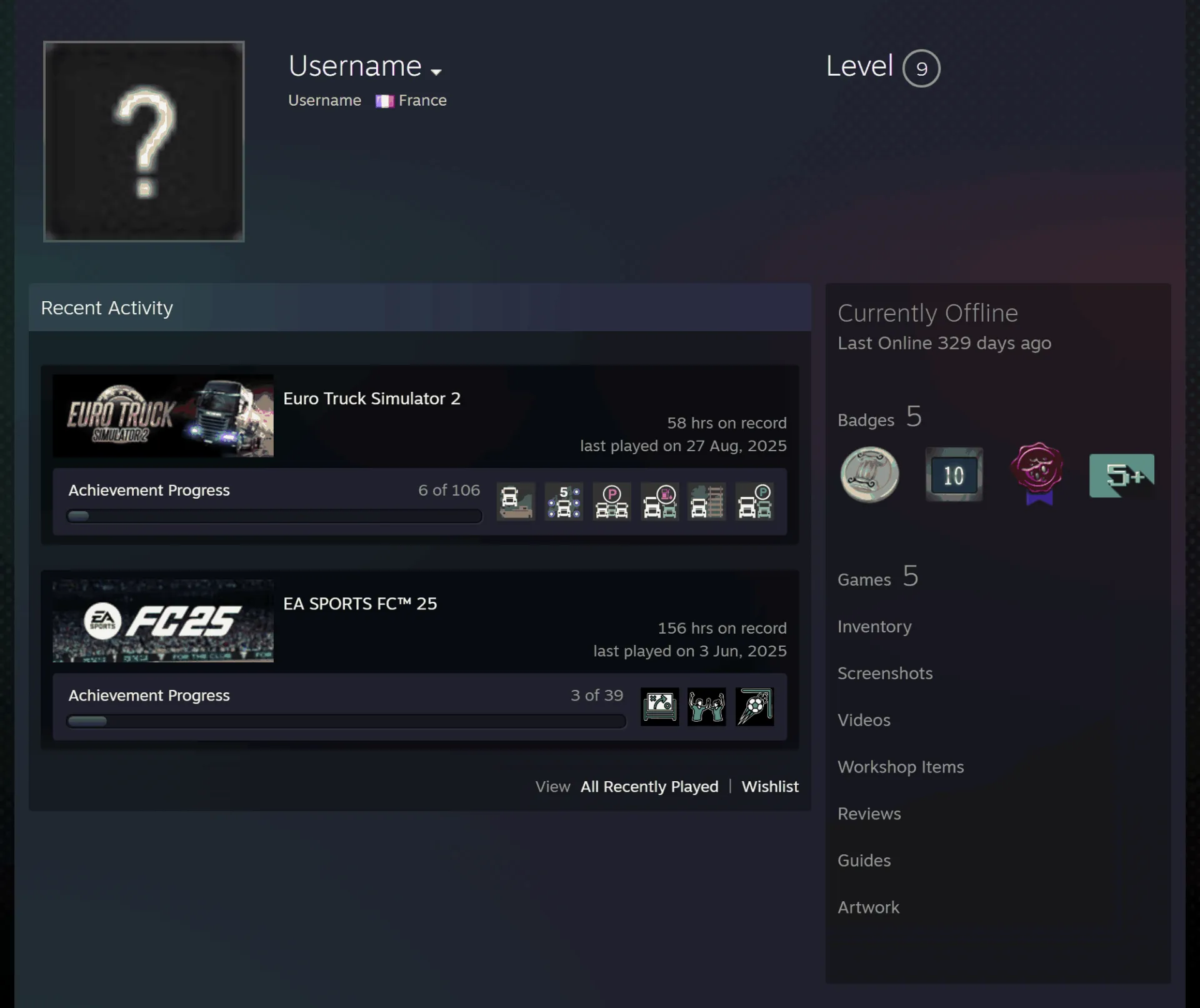The image size is (1200, 1008).
Task: Click the France flag icon
Action: tap(384, 101)
